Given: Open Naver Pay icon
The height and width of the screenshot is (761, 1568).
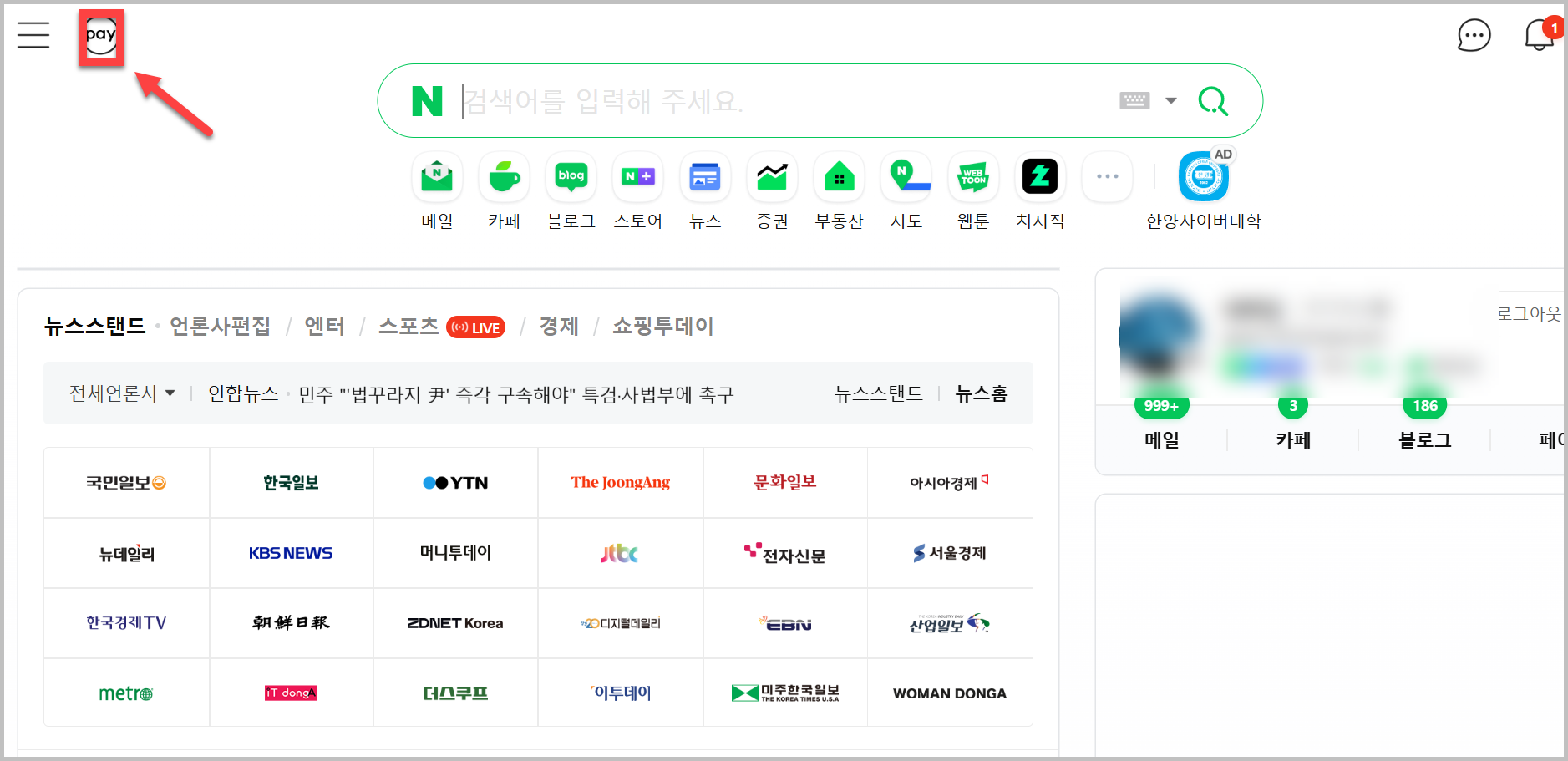Looking at the screenshot, I should pos(101,37).
